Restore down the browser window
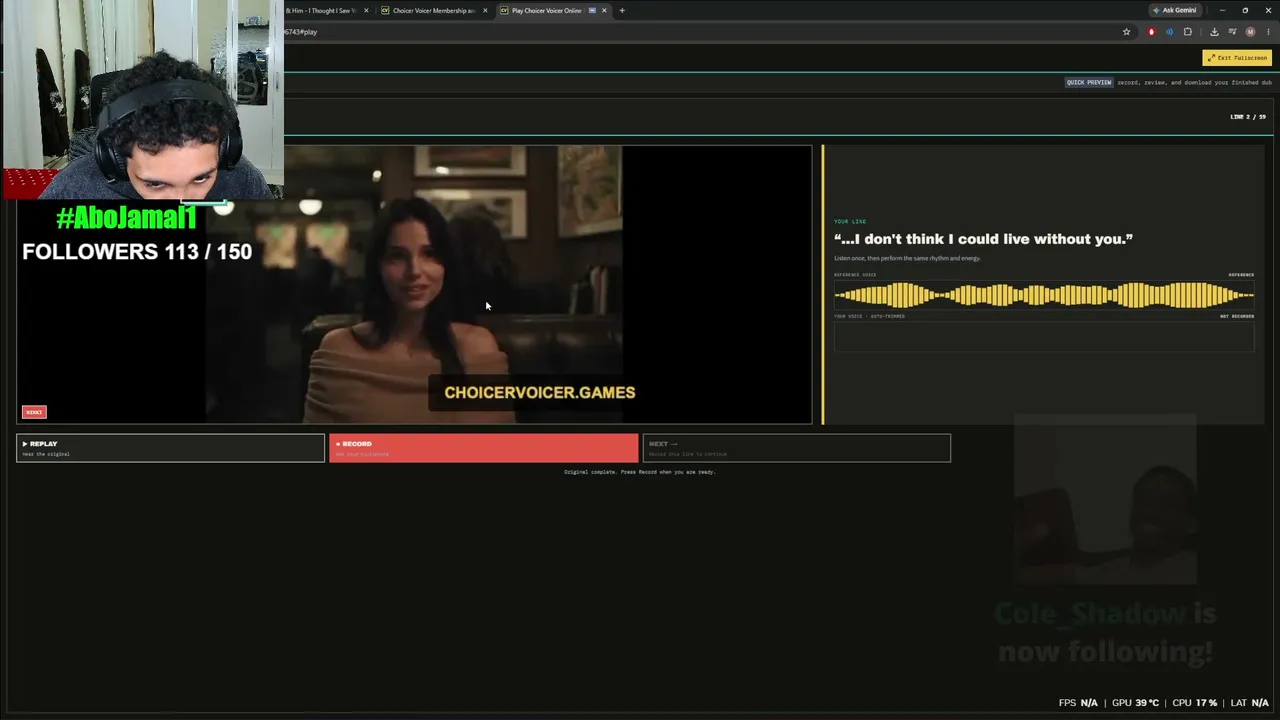1280x720 pixels. pyautogui.click(x=1245, y=10)
